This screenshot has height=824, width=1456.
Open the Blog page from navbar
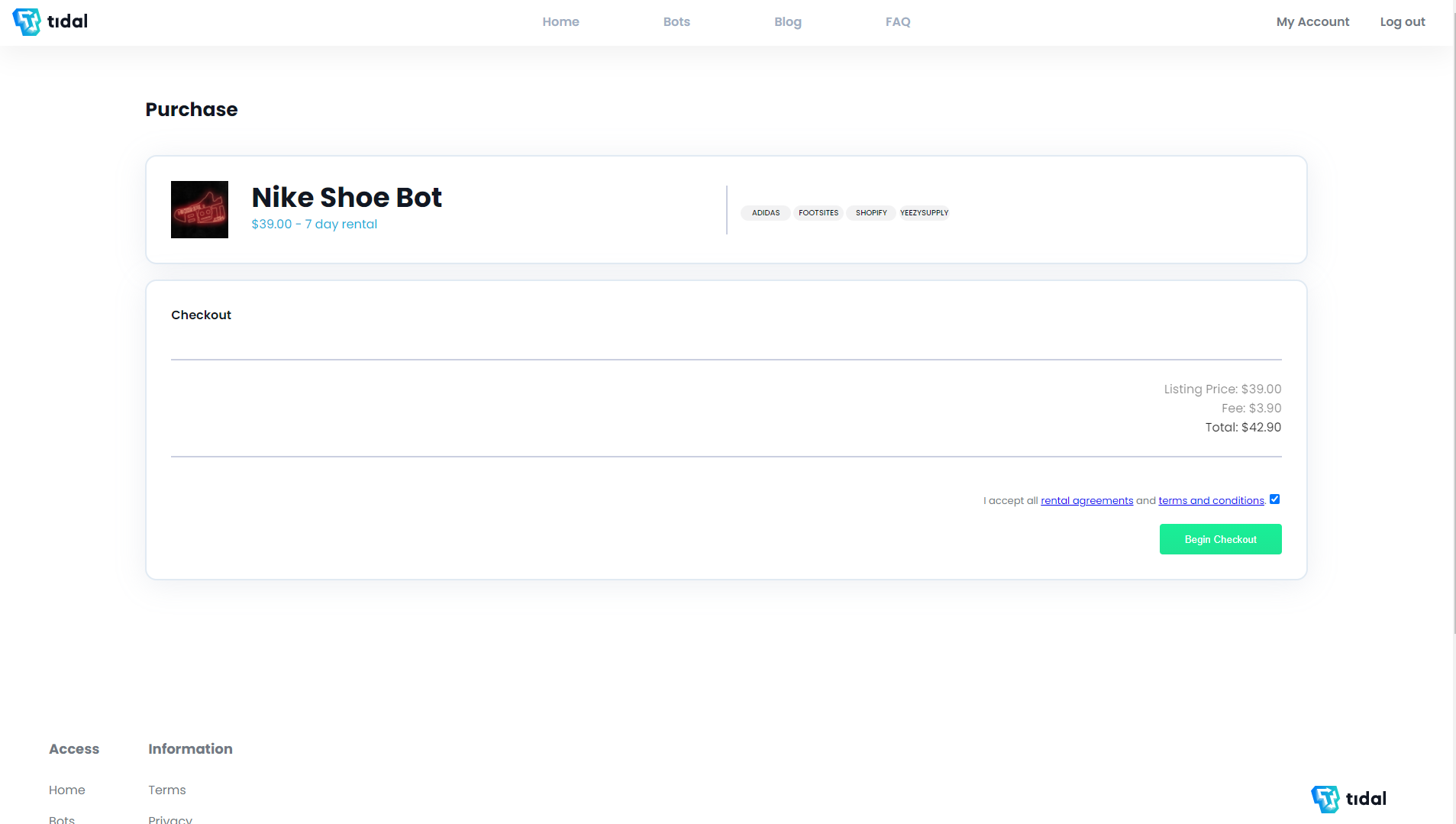(x=787, y=22)
